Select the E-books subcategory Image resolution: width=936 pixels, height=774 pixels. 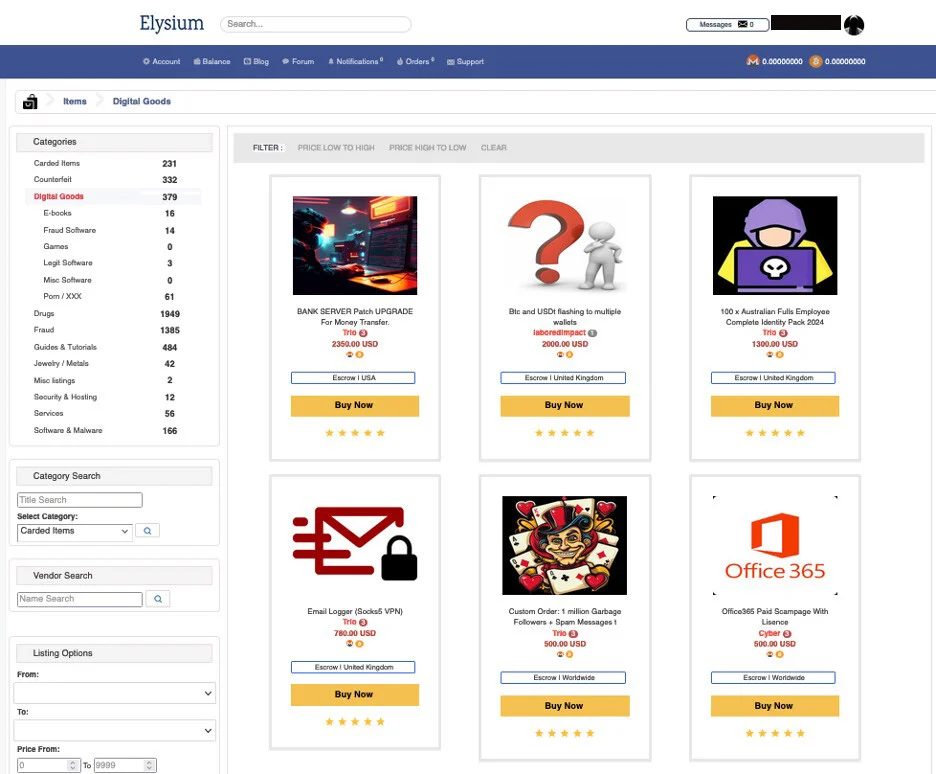click(x=57, y=213)
